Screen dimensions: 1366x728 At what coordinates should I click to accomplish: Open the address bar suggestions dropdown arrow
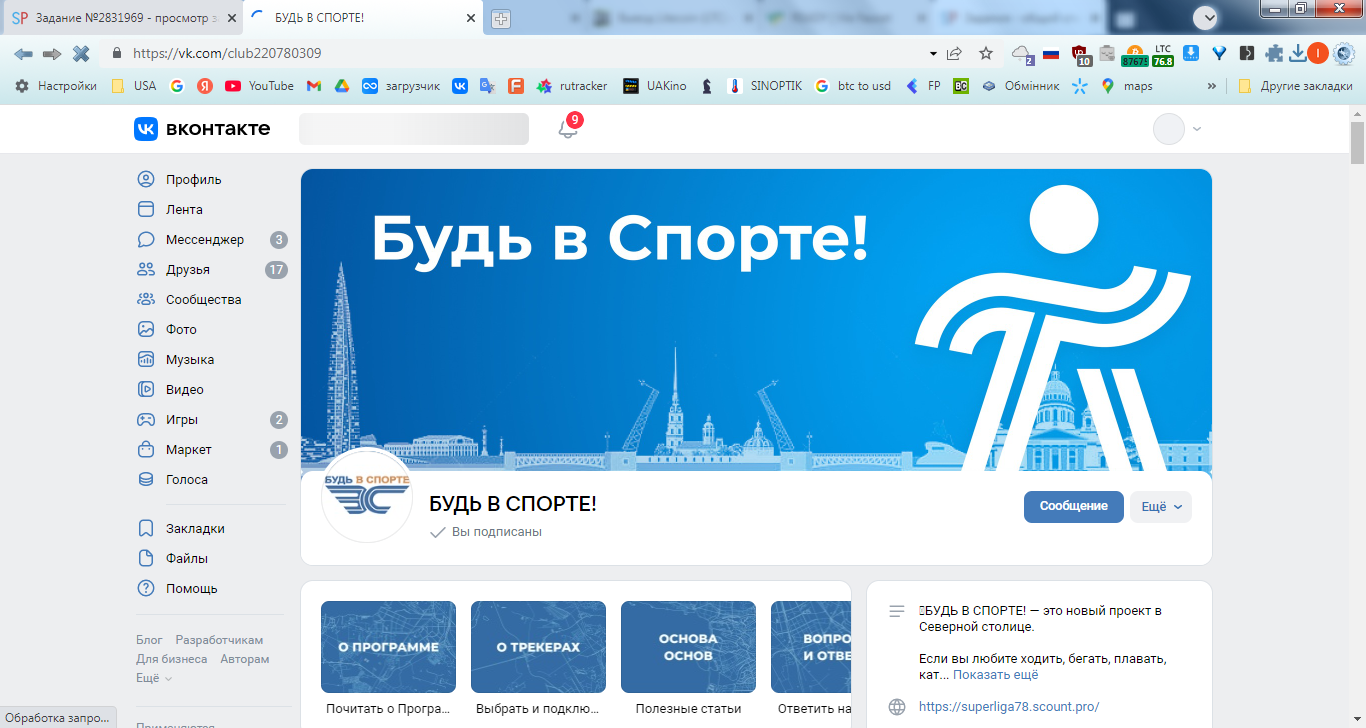tap(933, 53)
